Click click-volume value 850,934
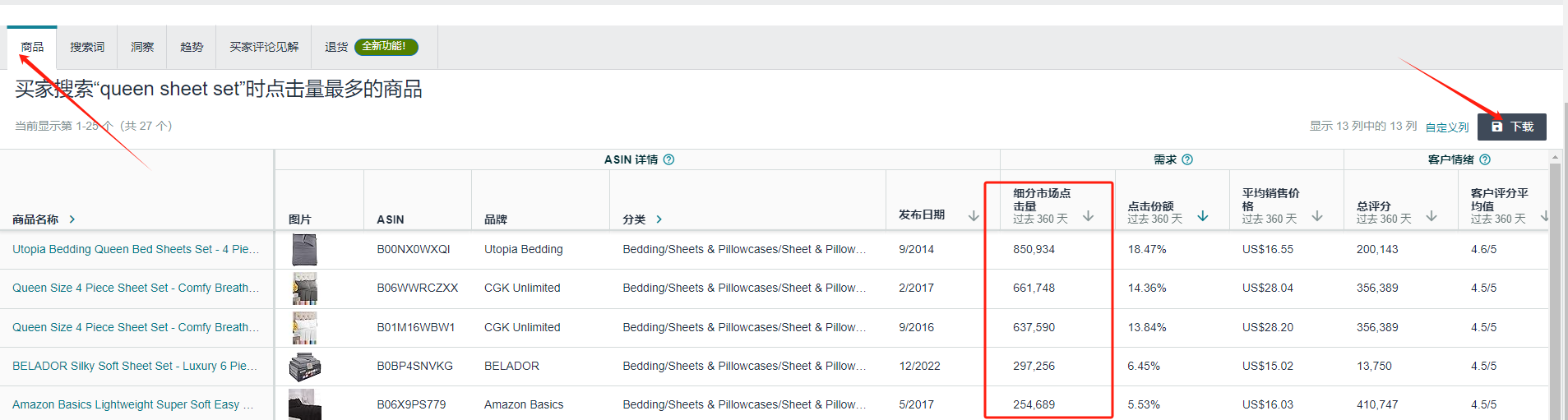 click(1034, 249)
